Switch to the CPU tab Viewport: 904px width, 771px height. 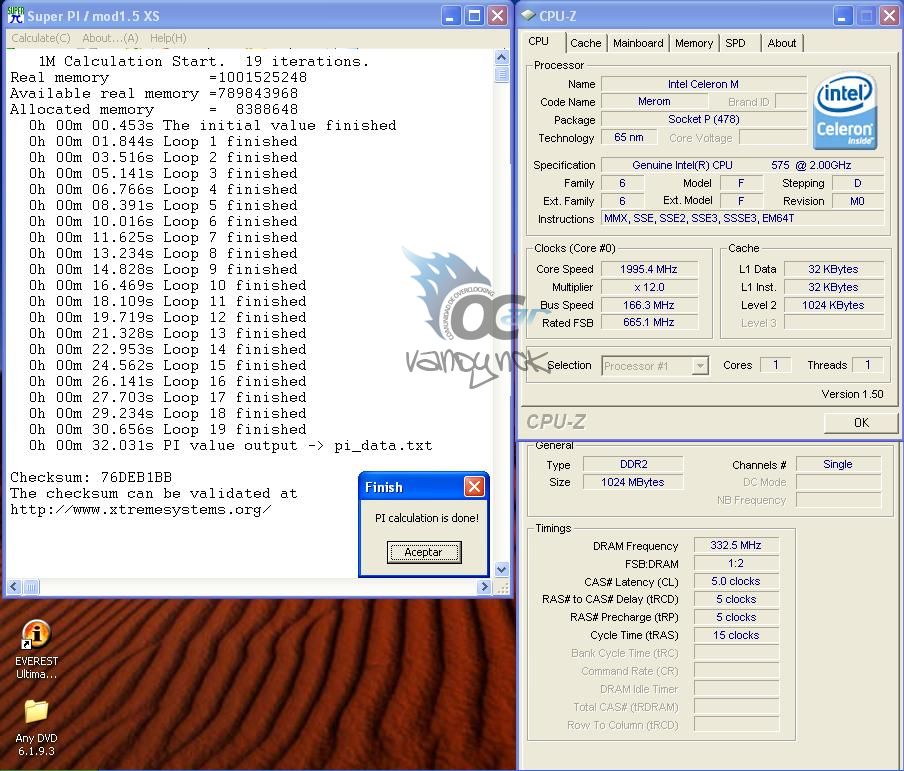pyautogui.click(x=538, y=42)
